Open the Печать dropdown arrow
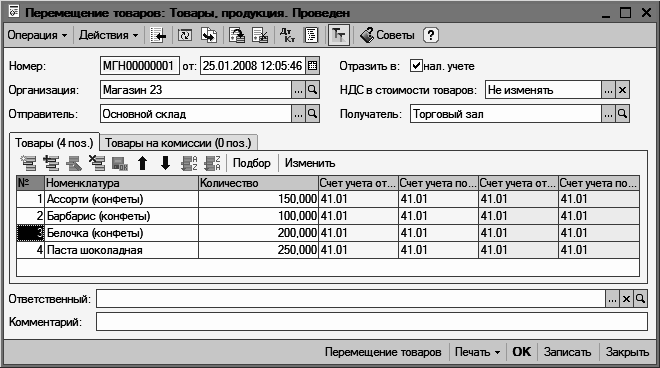The width and height of the screenshot is (660, 368). click(x=497, y=352)
